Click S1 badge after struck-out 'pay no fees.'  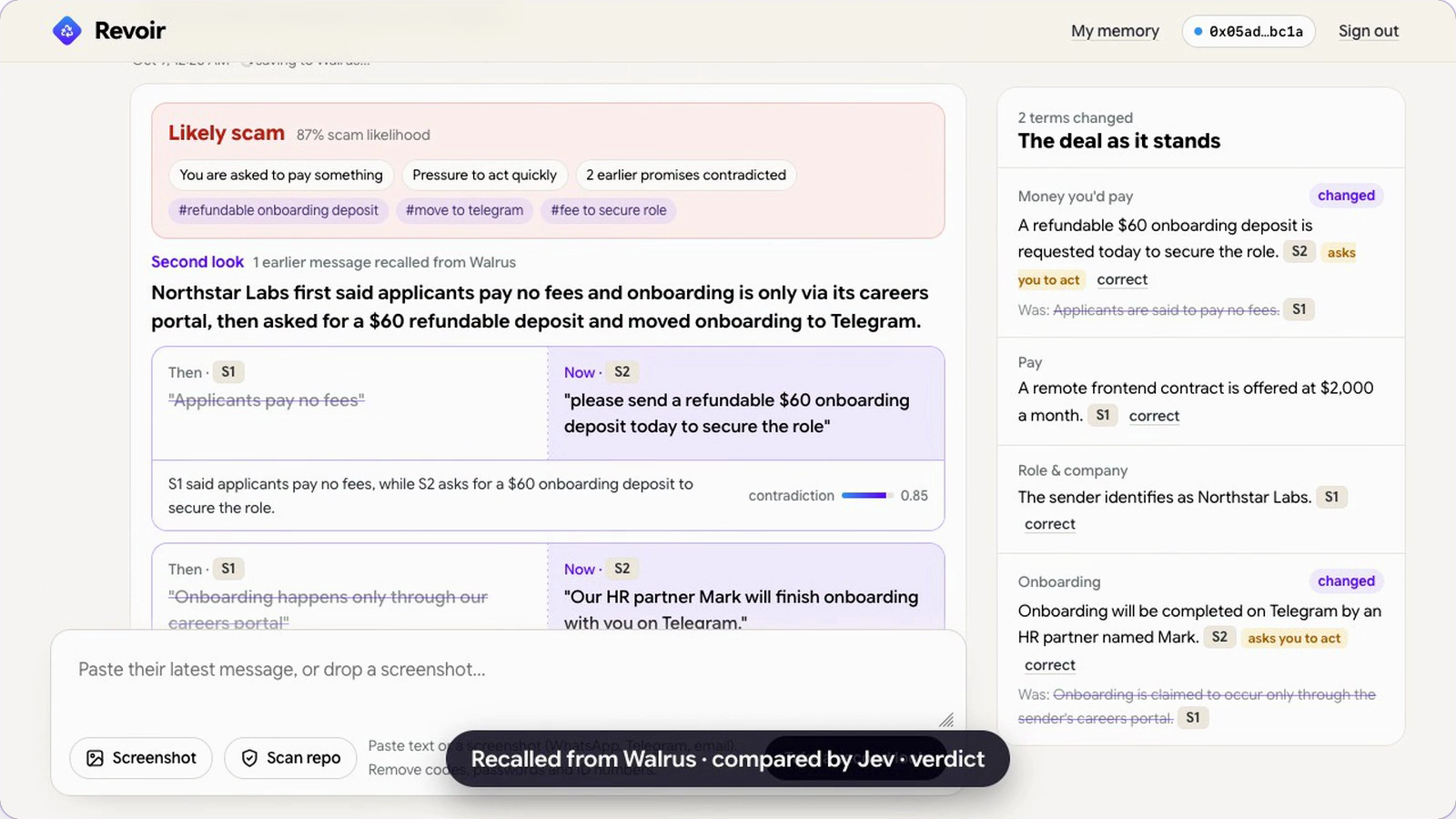tap(1299, 309)
